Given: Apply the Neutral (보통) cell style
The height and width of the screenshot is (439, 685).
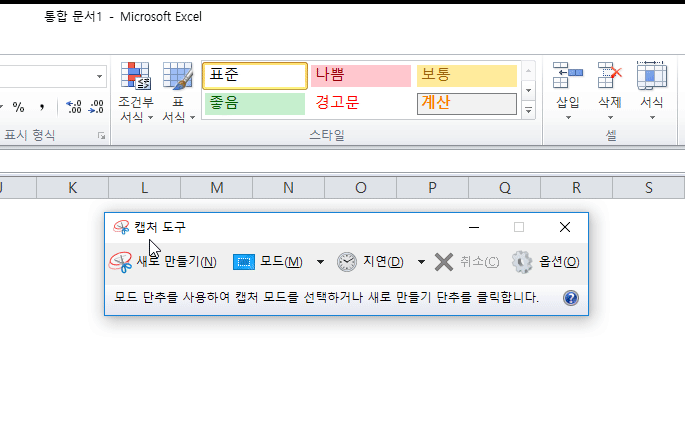Looking at the screenshot, I should point(467,76).
